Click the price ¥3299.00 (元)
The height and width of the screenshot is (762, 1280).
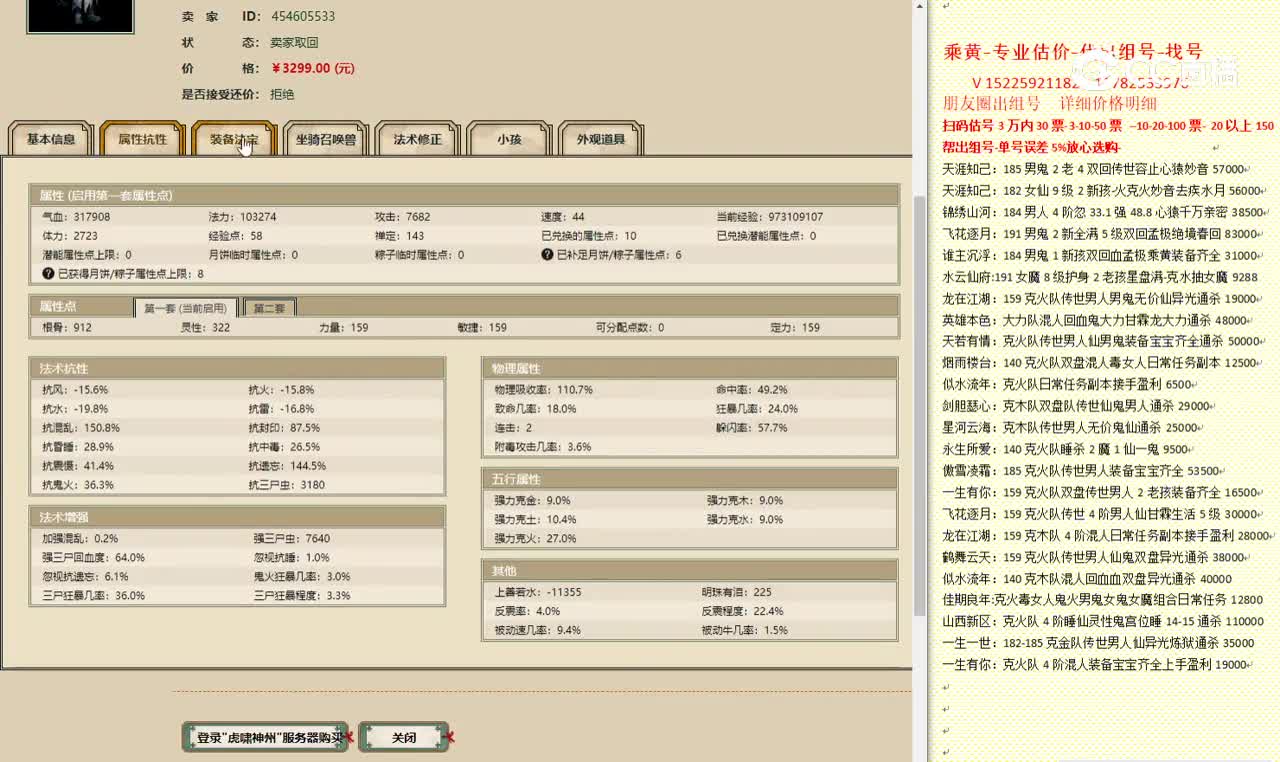[x=313, y=68]
